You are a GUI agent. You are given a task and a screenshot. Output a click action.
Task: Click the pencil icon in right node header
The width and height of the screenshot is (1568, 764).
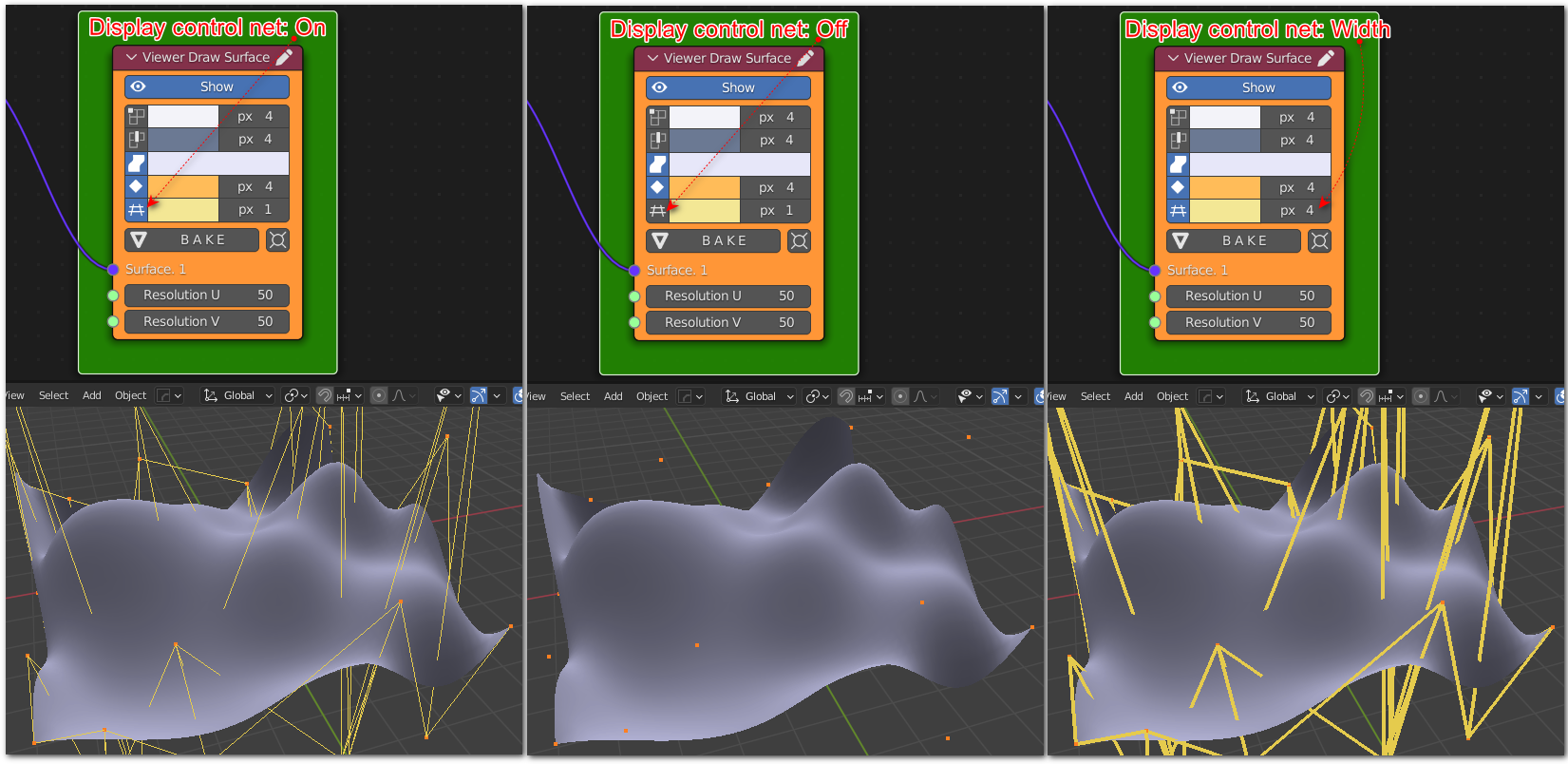(x=1326, y=58)
